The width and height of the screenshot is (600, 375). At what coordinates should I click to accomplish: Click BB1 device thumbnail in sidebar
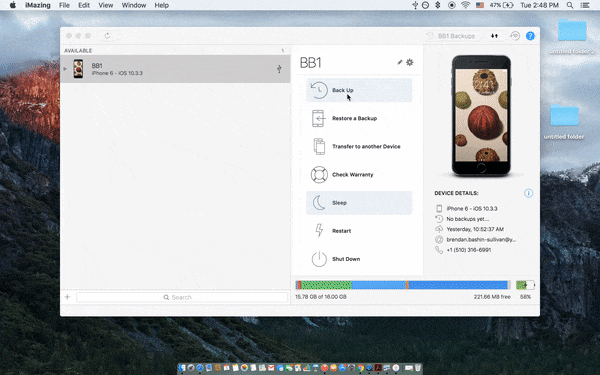pos(78,69)
